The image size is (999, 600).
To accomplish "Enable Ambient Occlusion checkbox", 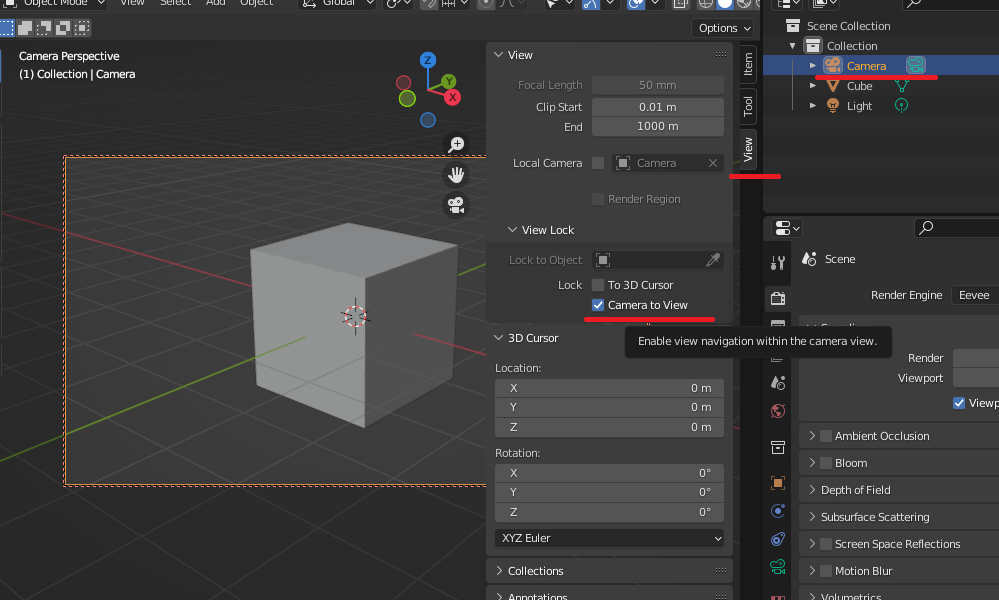I will coord(826,436).
